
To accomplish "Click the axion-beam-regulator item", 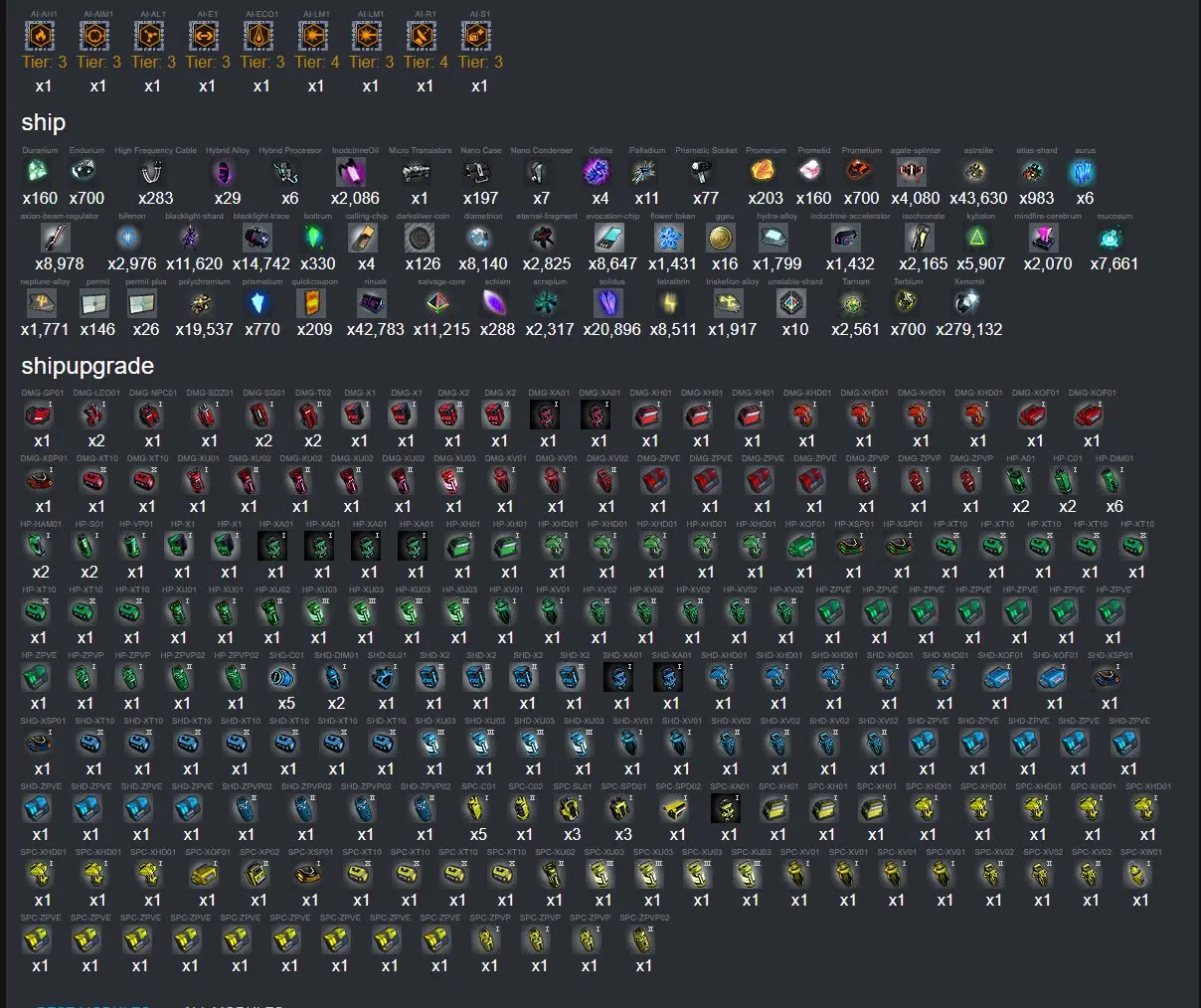I will tap(57, 238).
